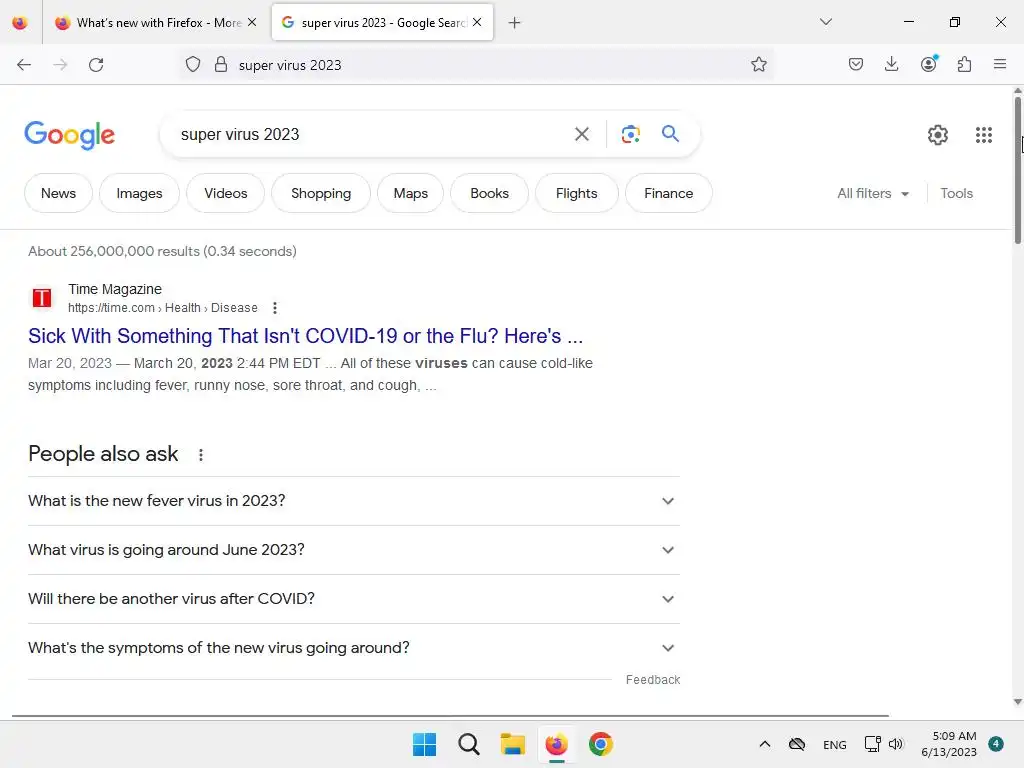Open the ENG language indicator
The image size is (1024, 768).
point(835,744)
